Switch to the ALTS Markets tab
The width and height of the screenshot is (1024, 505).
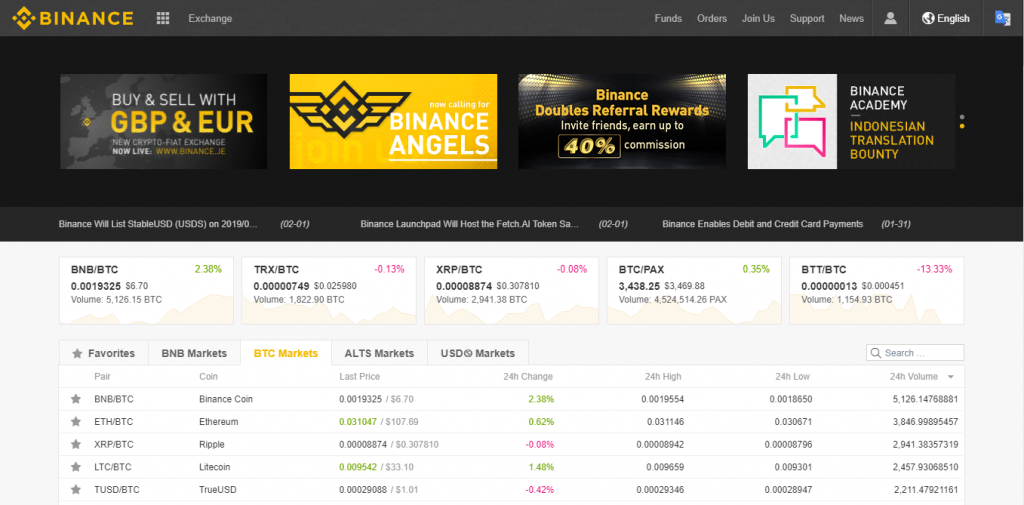click(x=379, y=353)
